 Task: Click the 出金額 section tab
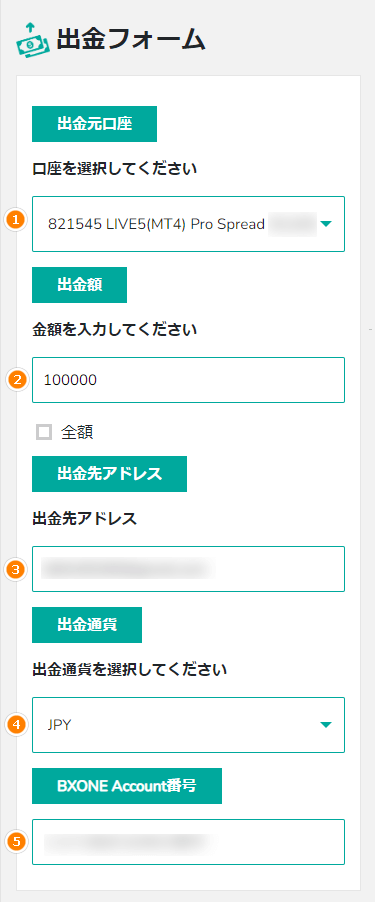click(79, 285)
